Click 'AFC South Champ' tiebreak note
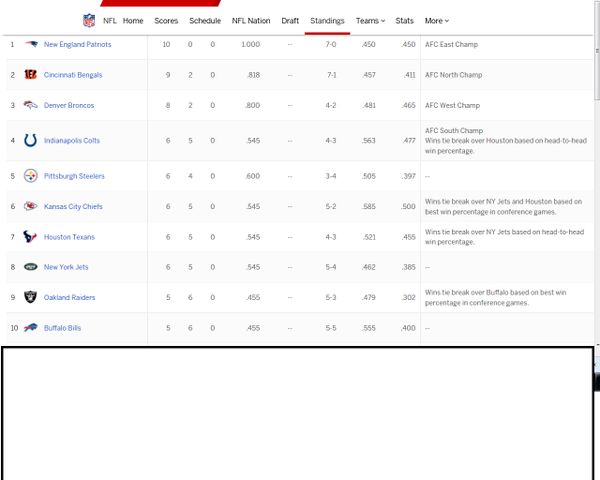Viewport: 600px width, 480px height. tap(505, 140)
